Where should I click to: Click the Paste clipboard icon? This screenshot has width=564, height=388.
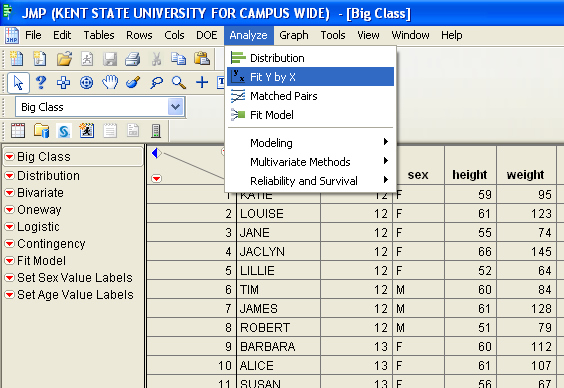202,59
